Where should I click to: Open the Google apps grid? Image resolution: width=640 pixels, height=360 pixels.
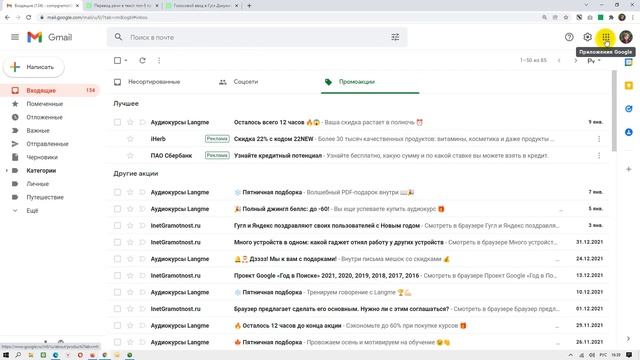(606, 37)
